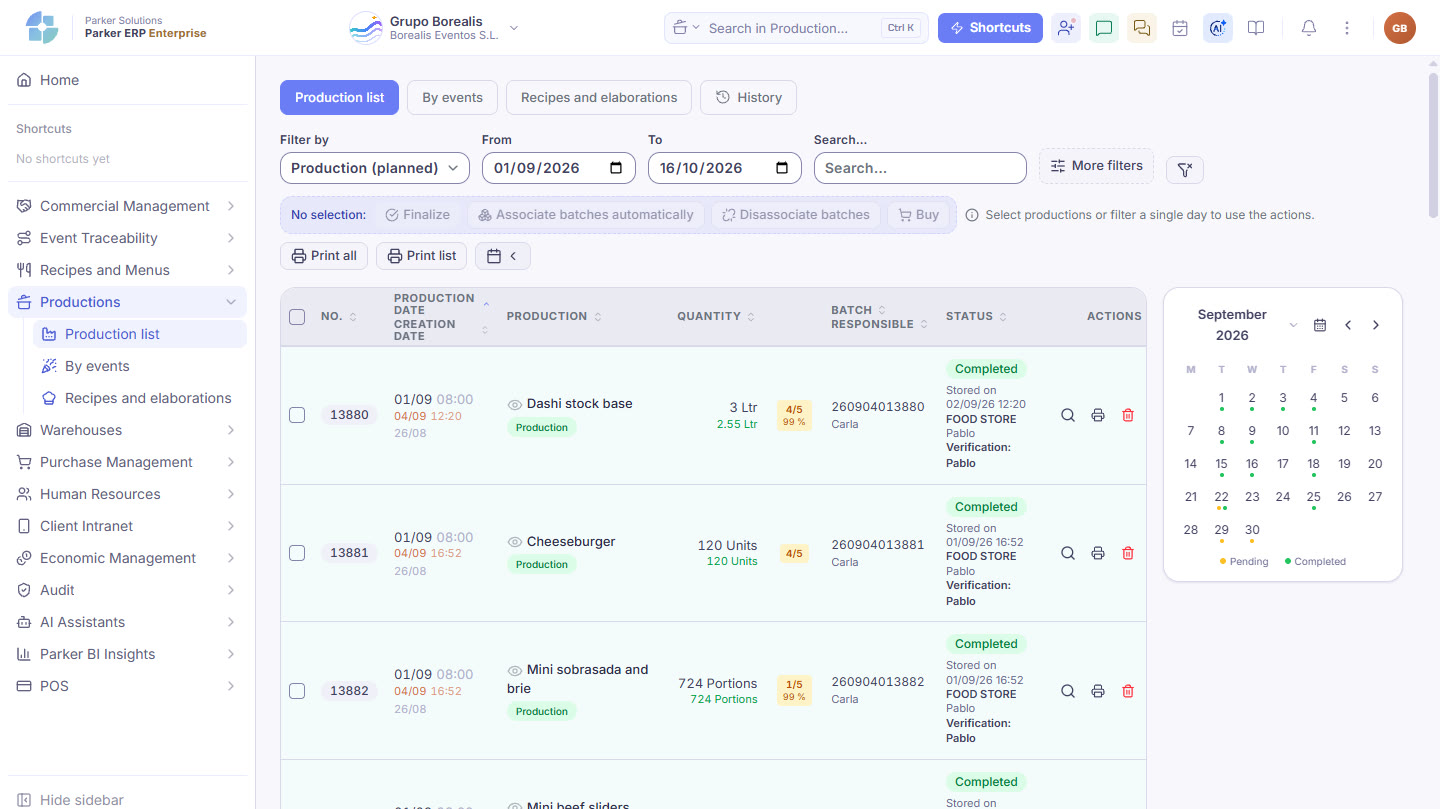This screenshot has height=809, width=1440.
Task: Switch to the History tab
Action: pyautogui.click(x=748, y=98)
